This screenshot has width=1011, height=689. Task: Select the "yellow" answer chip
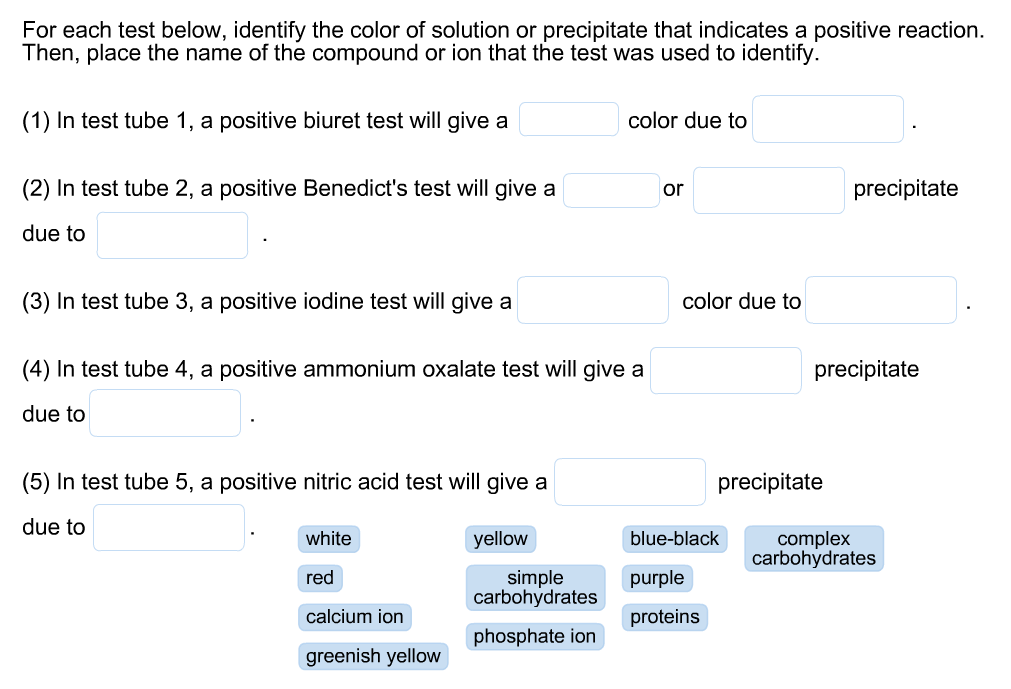(500, 539)
